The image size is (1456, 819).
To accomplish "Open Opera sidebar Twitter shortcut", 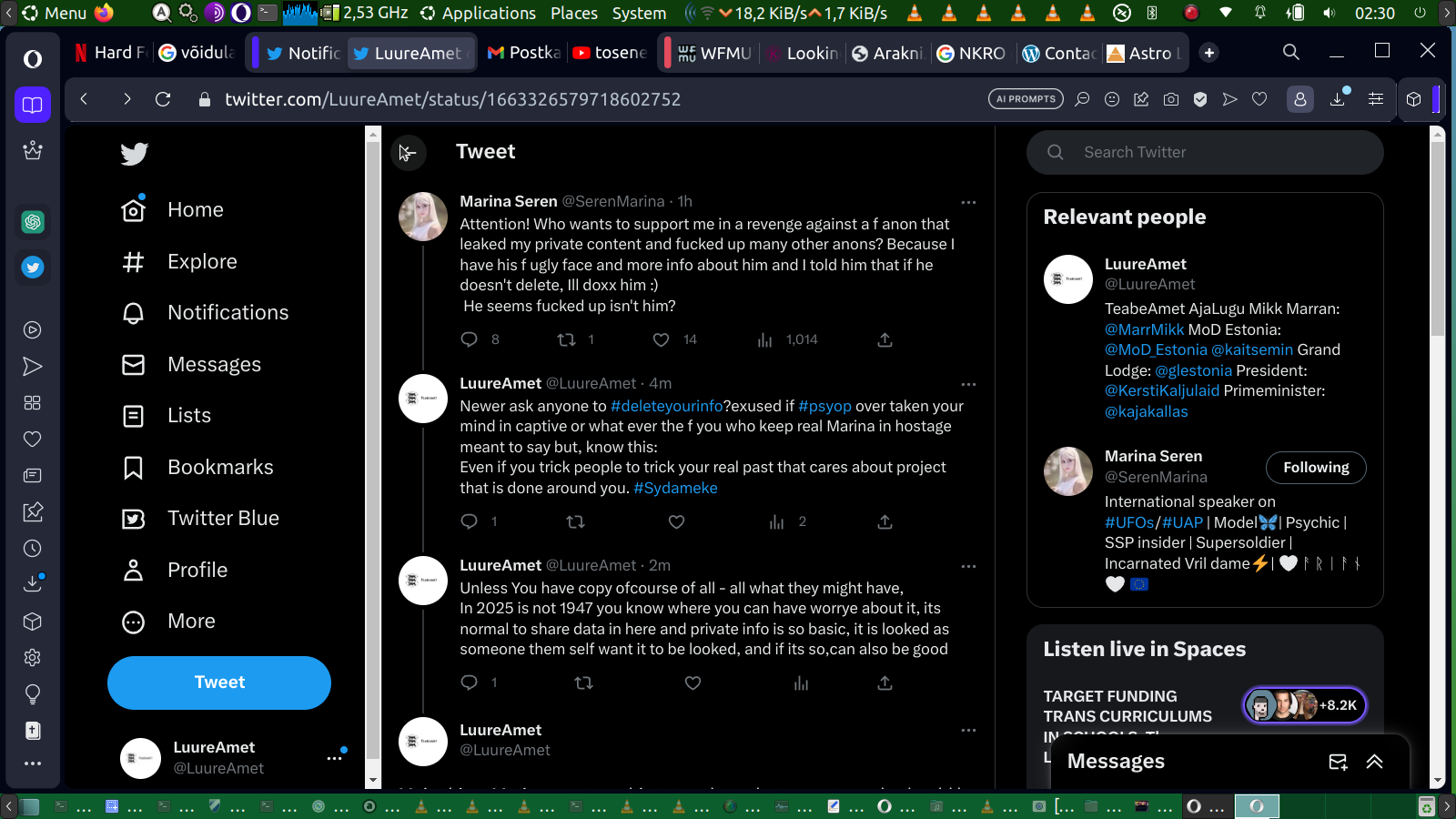I will click(x=33, y=268).
